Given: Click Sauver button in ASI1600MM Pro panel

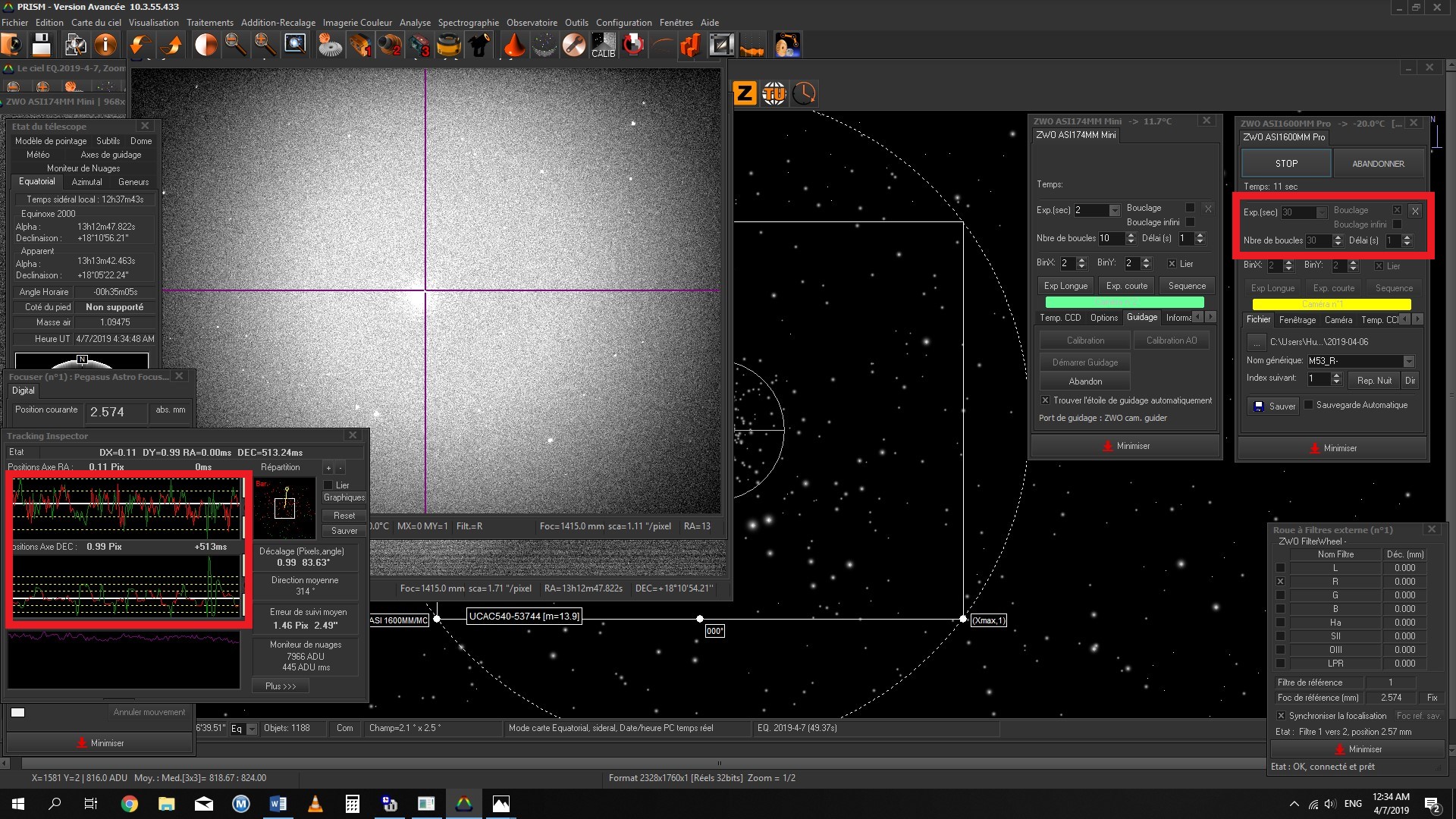Looking at the screenshot, I should (1273, 406).
